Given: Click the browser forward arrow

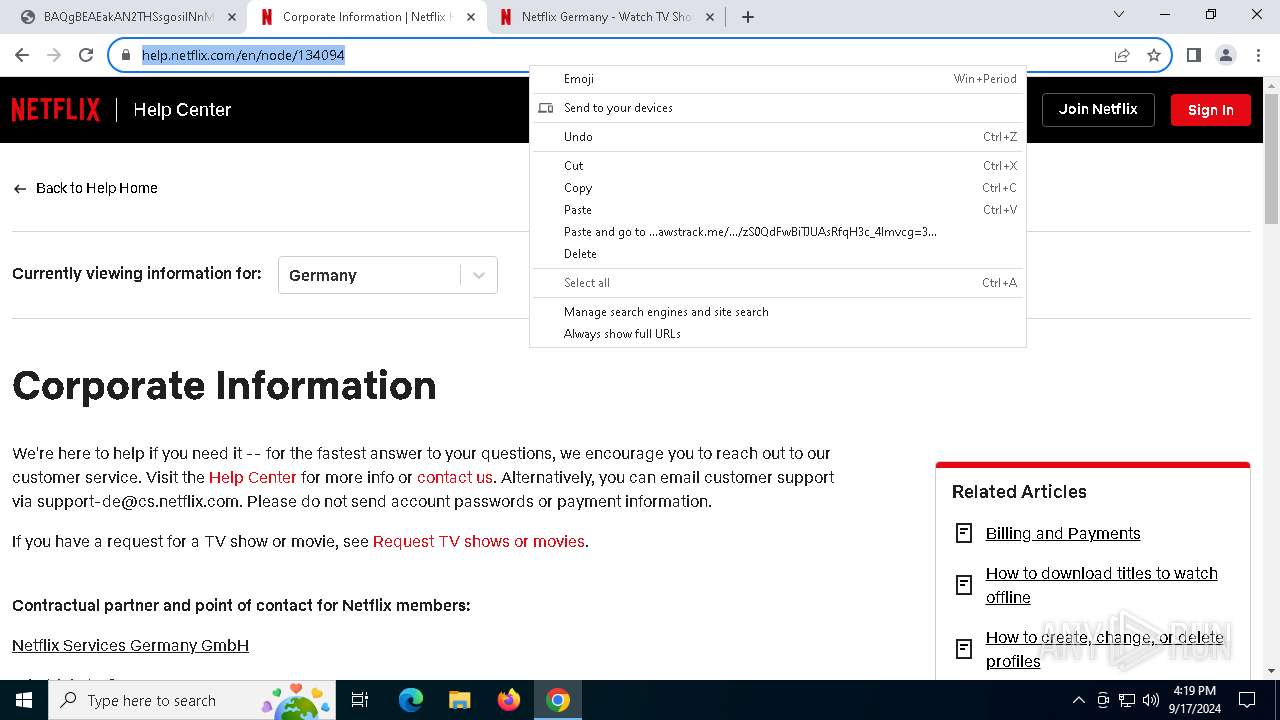Looking at the screenshot, I should click(54, 55).
